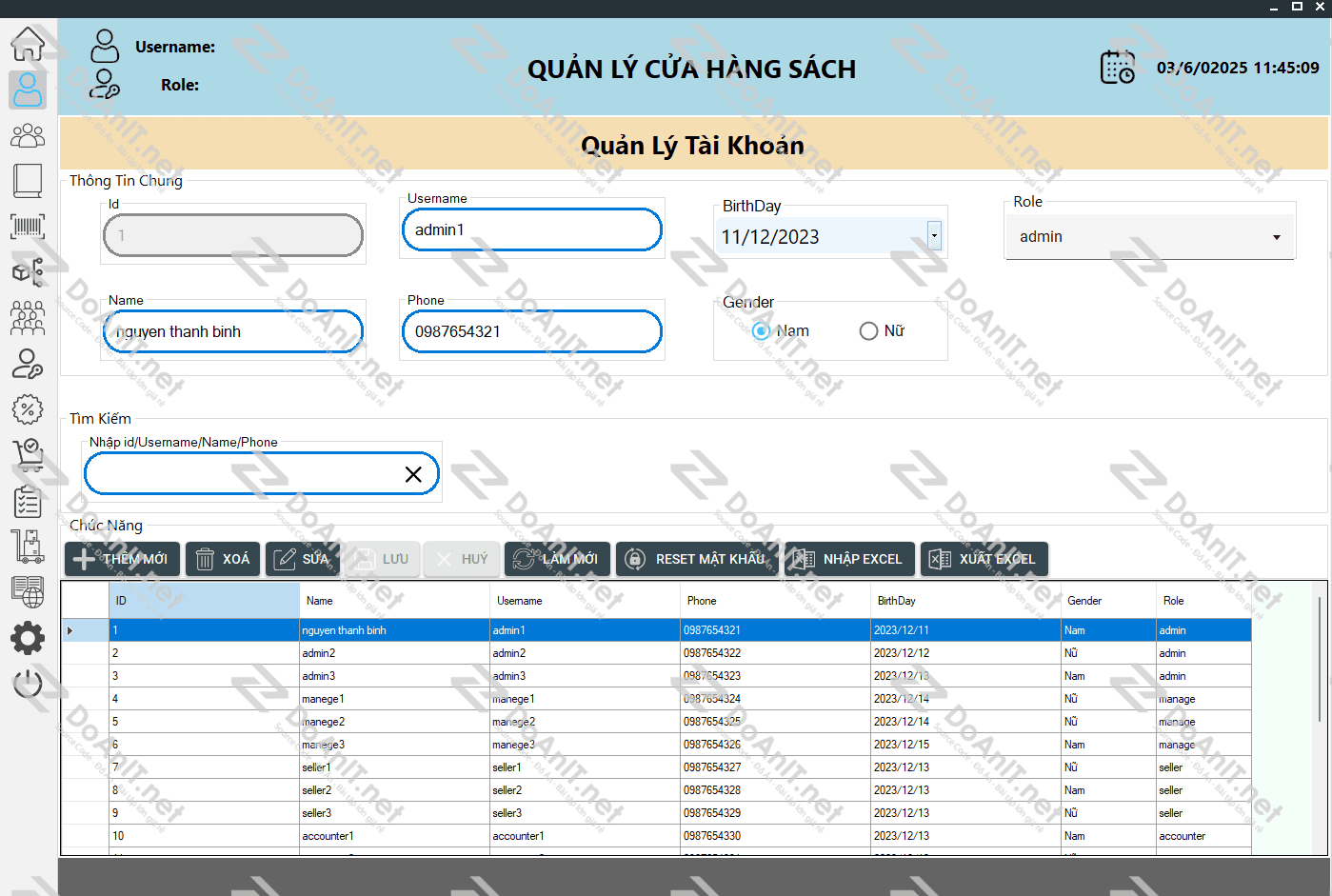Open the barcode icon in sidebar

click(x=28, y=227)
